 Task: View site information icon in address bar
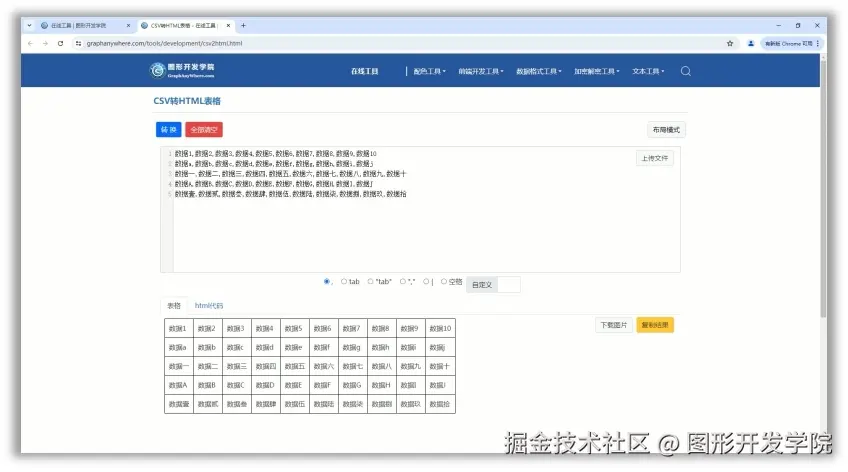[x=78, y=43]
